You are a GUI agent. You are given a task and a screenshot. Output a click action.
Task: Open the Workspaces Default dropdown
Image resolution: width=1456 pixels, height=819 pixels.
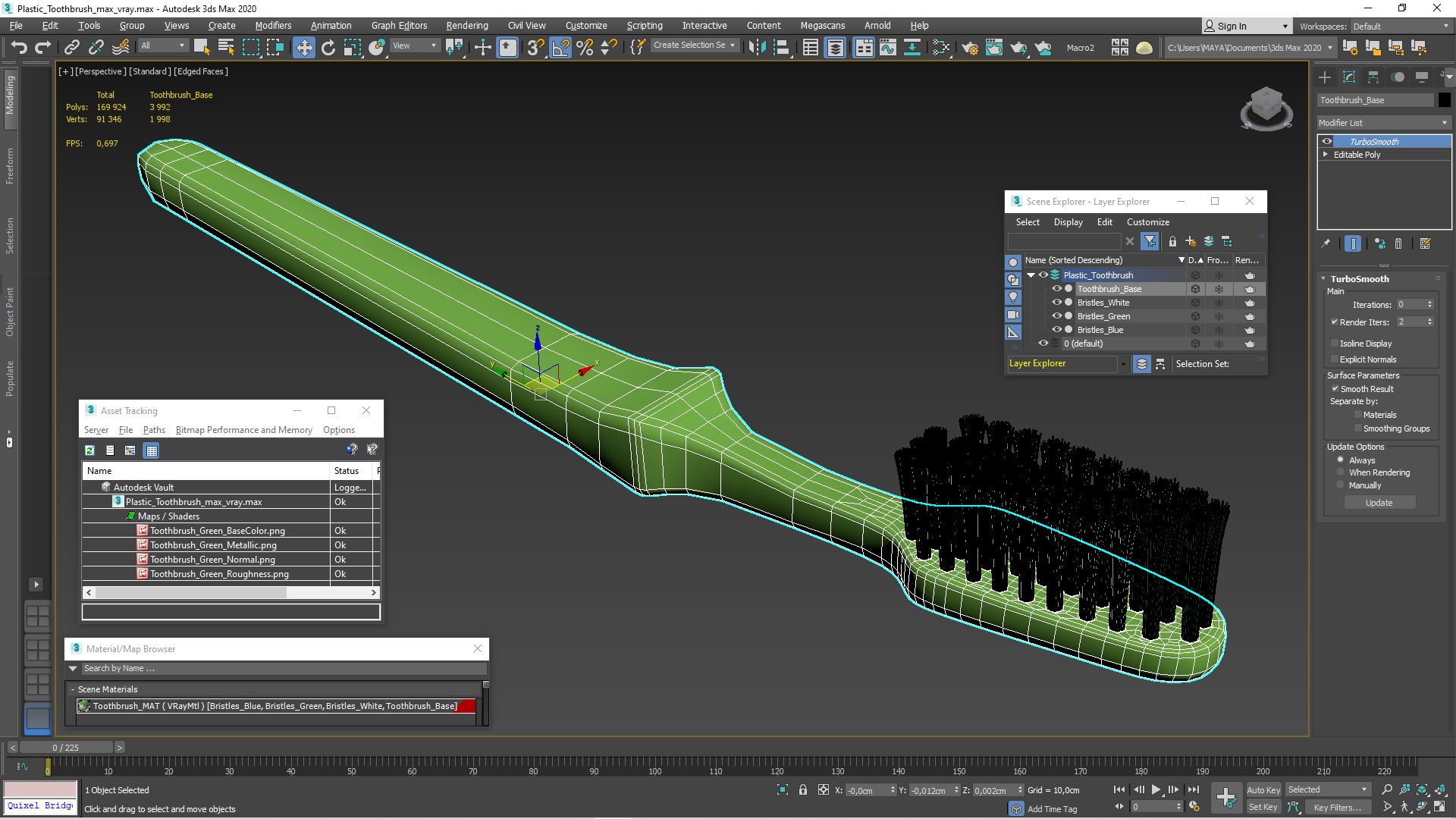pos(1401,27)
